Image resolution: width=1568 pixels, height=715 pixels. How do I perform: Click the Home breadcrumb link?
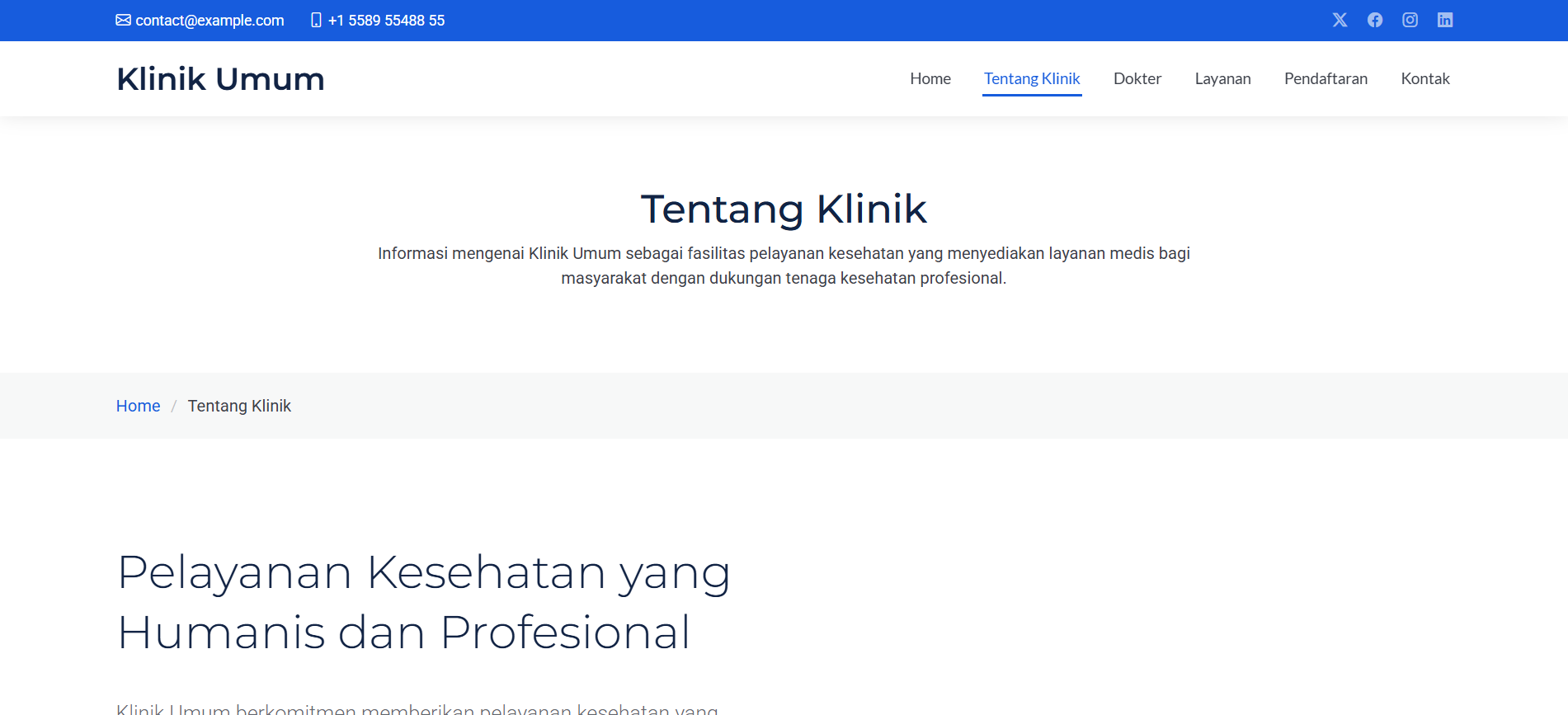pyautogui.click(x=138, y=406)
